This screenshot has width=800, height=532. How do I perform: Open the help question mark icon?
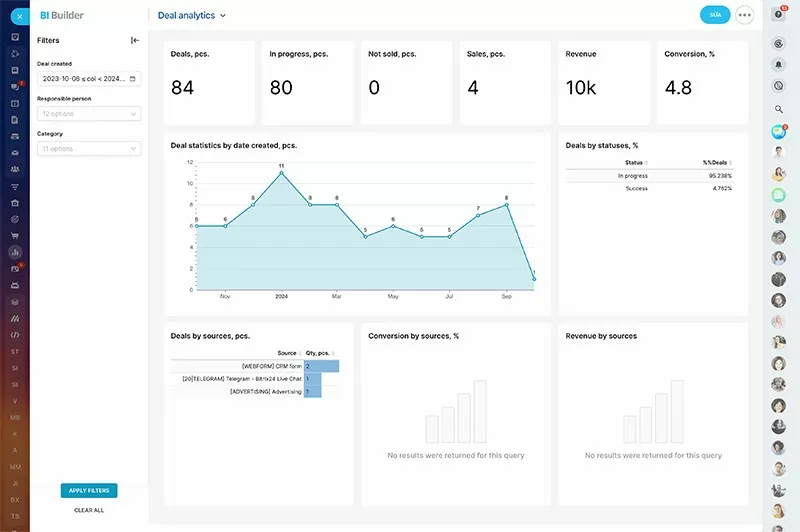click(x=779, y=16)
